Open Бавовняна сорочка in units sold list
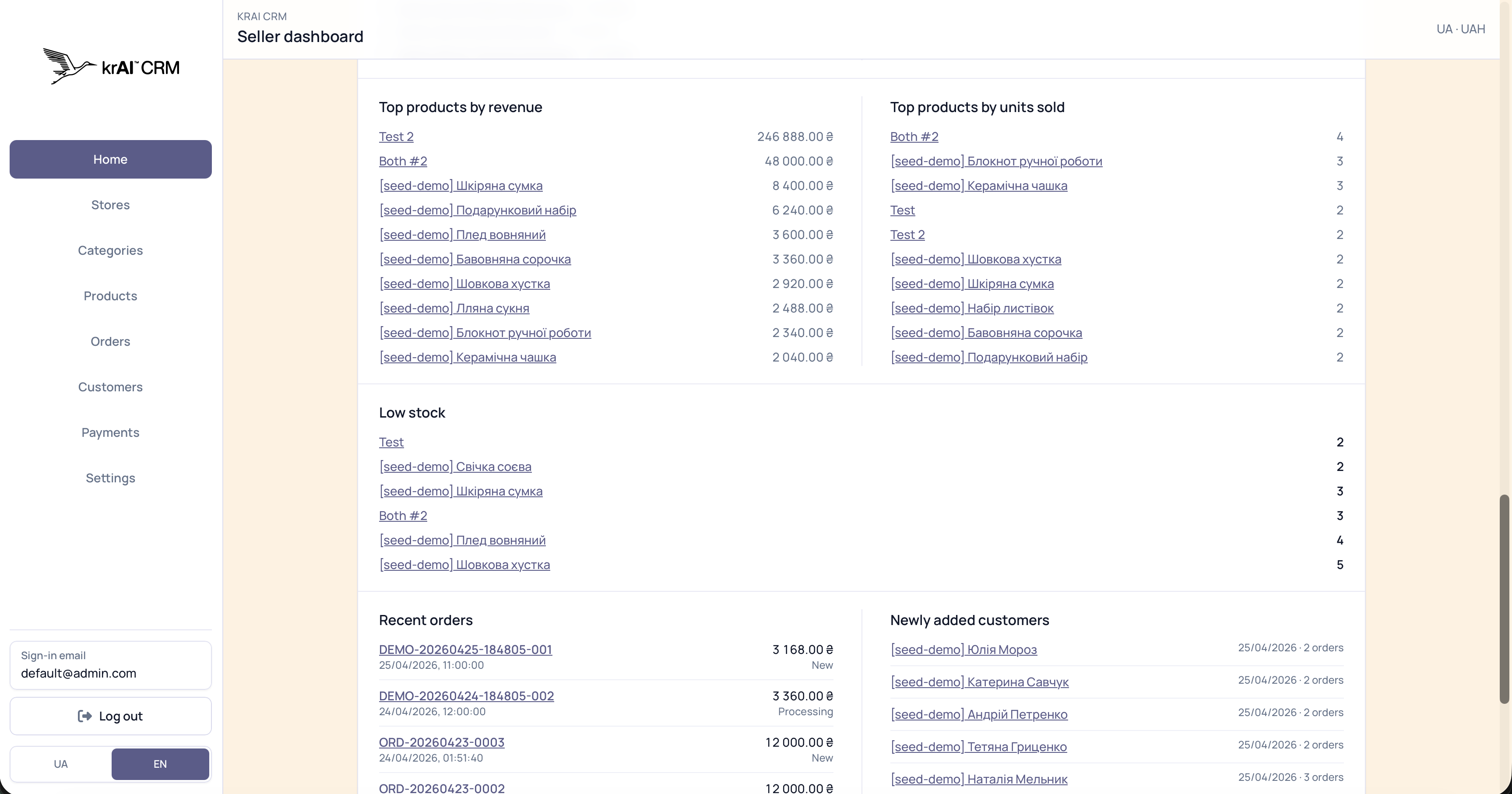This screenshot has width=1512, height=794. [986, 333]
